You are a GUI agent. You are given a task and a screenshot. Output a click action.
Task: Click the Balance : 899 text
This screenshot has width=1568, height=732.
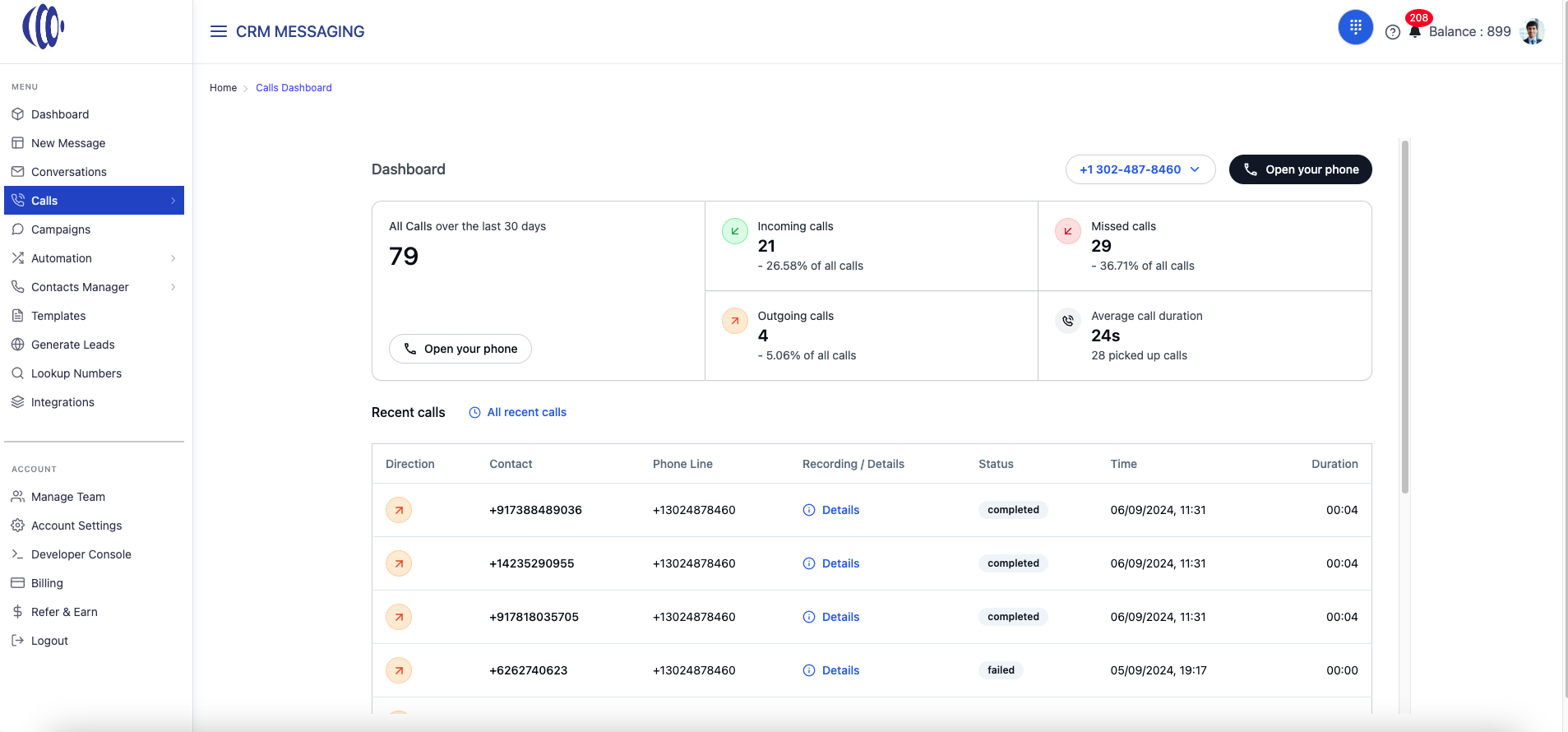[1470, 31]
